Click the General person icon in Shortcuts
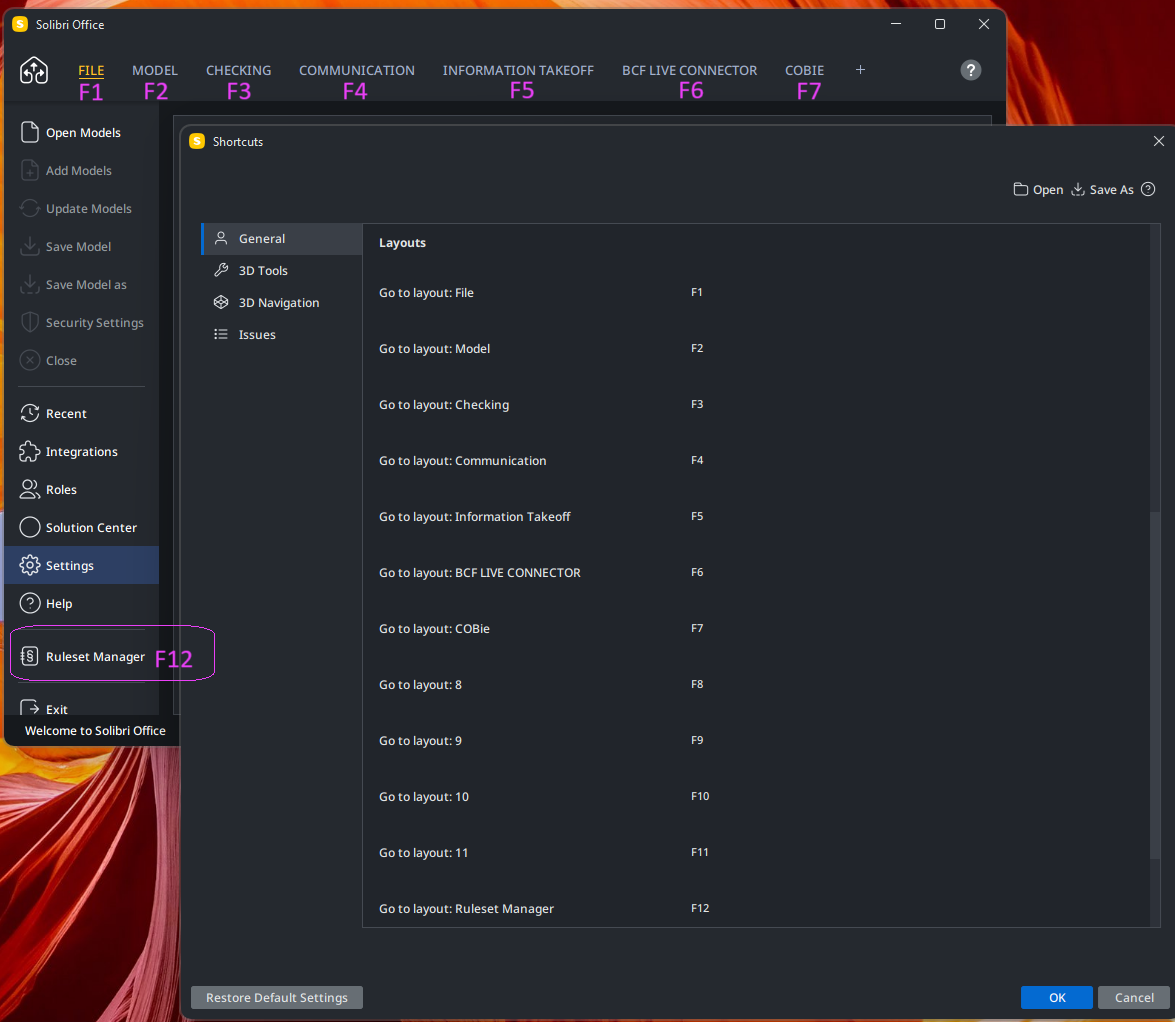1175x1022 pixels. click(221, 238)
